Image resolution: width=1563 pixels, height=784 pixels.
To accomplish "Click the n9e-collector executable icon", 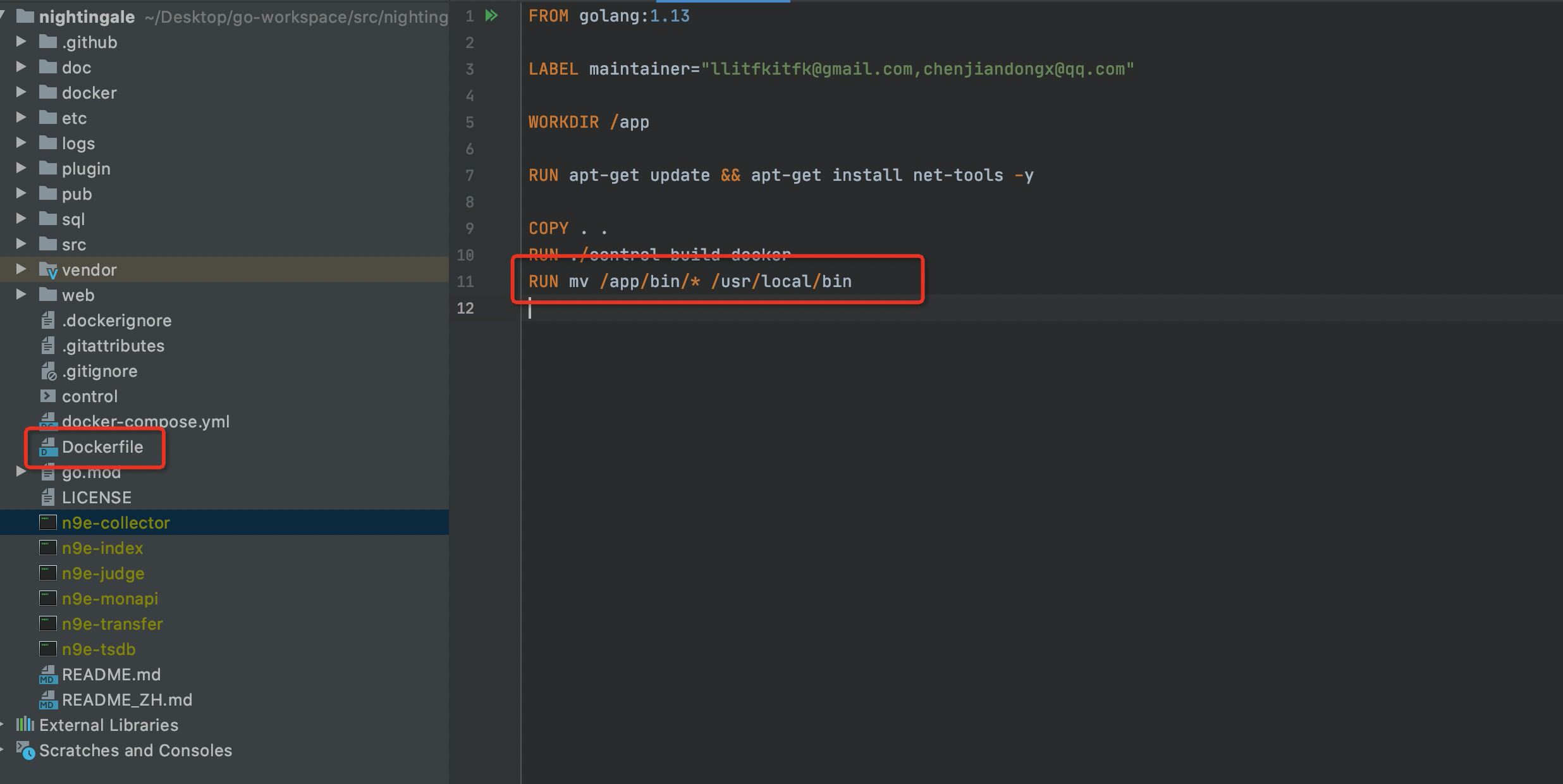I will click(x=47, y=522).
